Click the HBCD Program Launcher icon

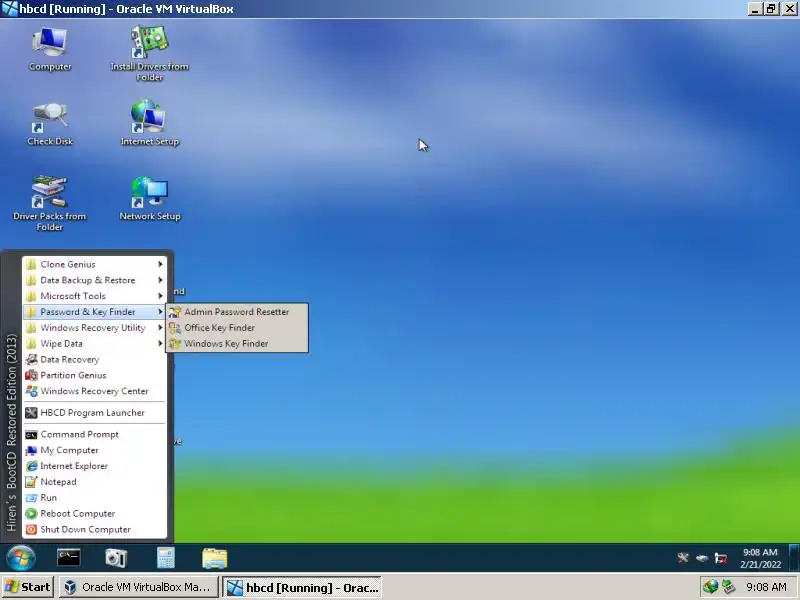click(31, 412)
